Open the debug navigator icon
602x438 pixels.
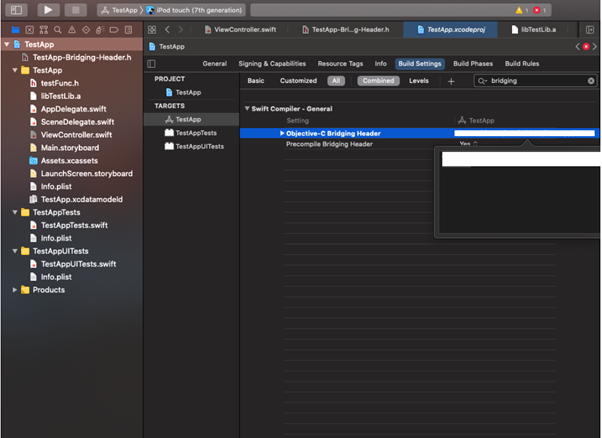100,30
